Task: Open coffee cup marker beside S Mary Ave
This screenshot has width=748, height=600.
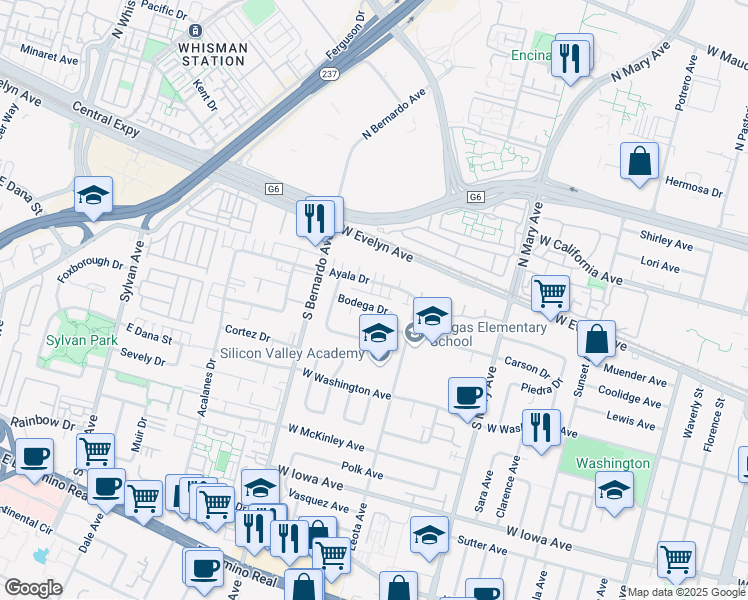Action: click(x=468, y=397)
